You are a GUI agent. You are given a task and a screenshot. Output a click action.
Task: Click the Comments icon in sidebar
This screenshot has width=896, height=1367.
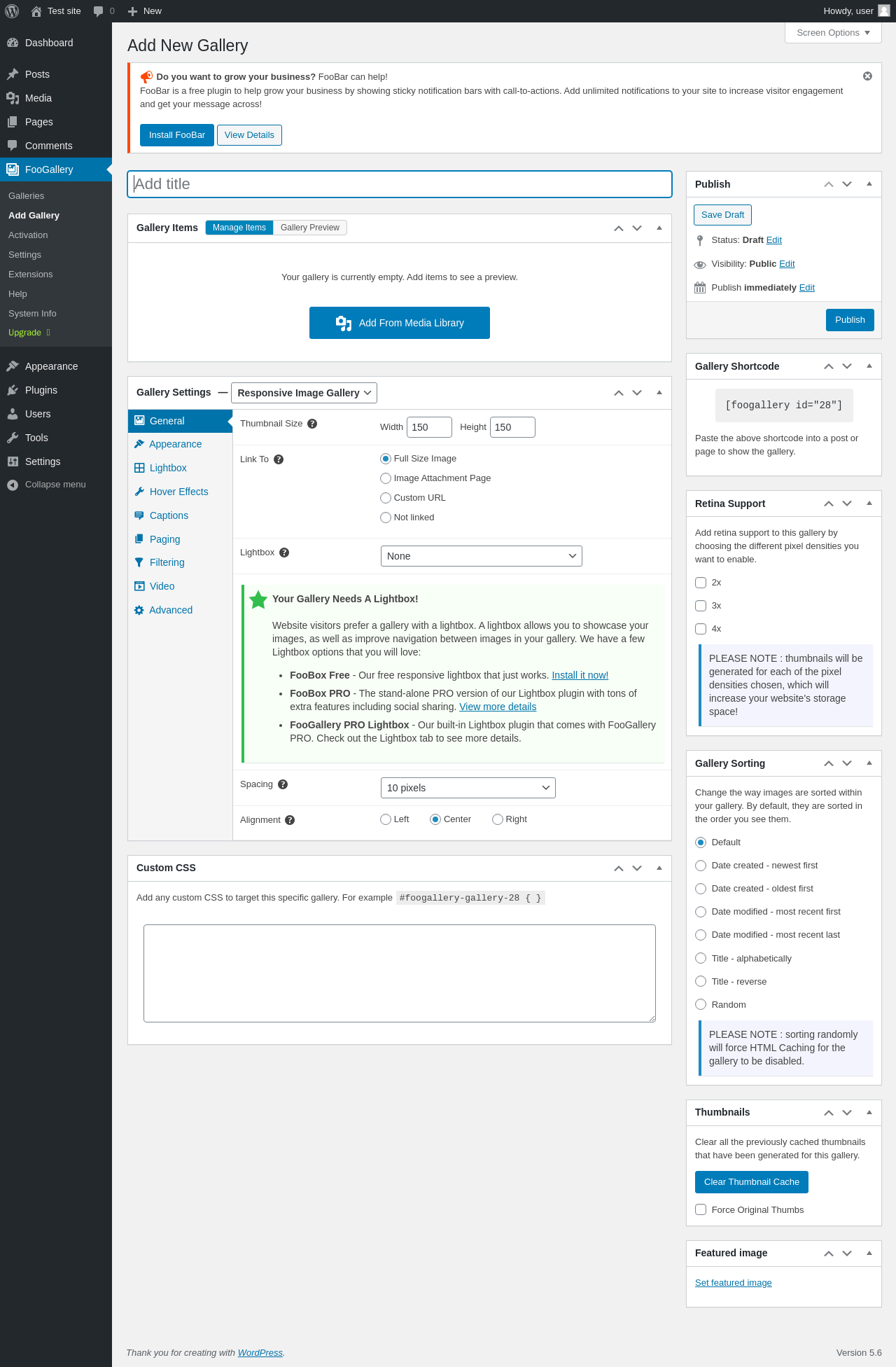(13, 146)
